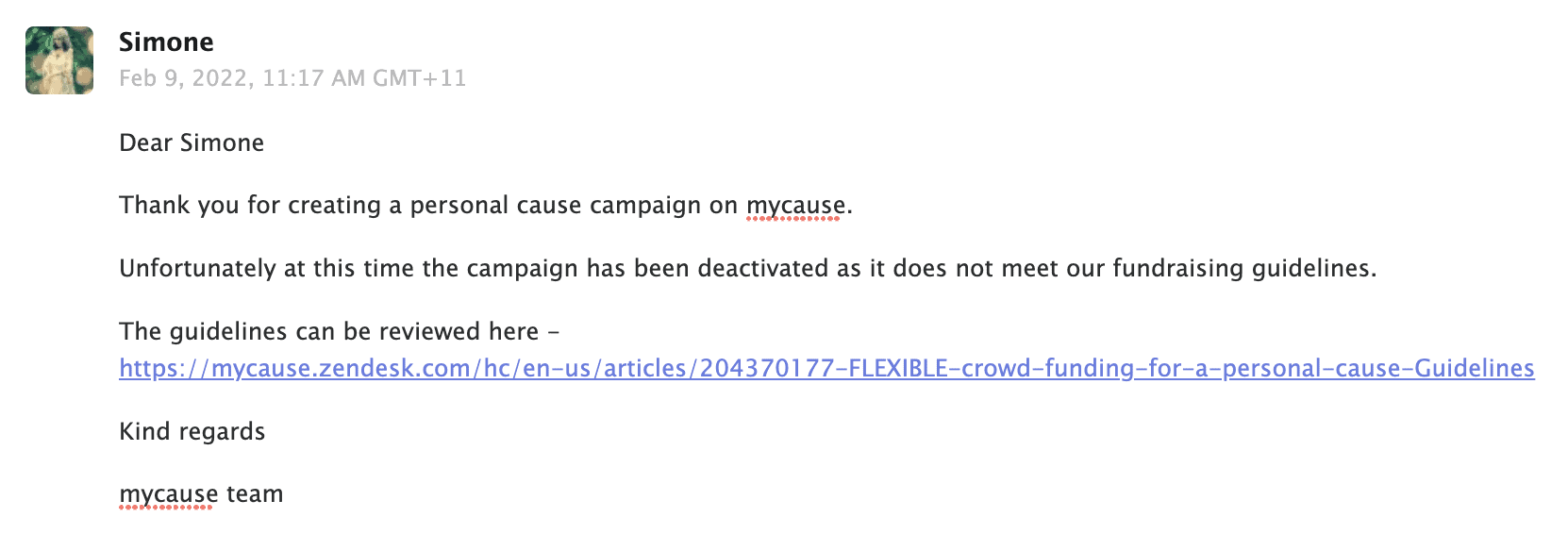Click the misspelled mycause in the signature
The image size is (1568, 551).
click(x=168, y=494)
